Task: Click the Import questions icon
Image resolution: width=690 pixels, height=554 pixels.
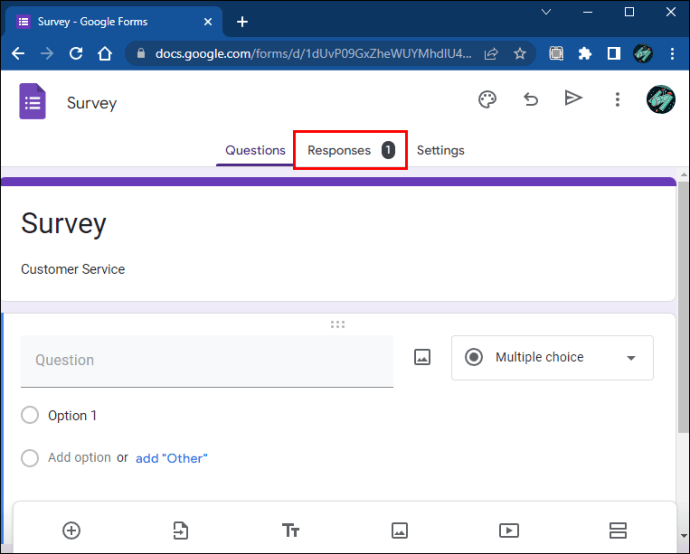Action: (x=180, y=530)
